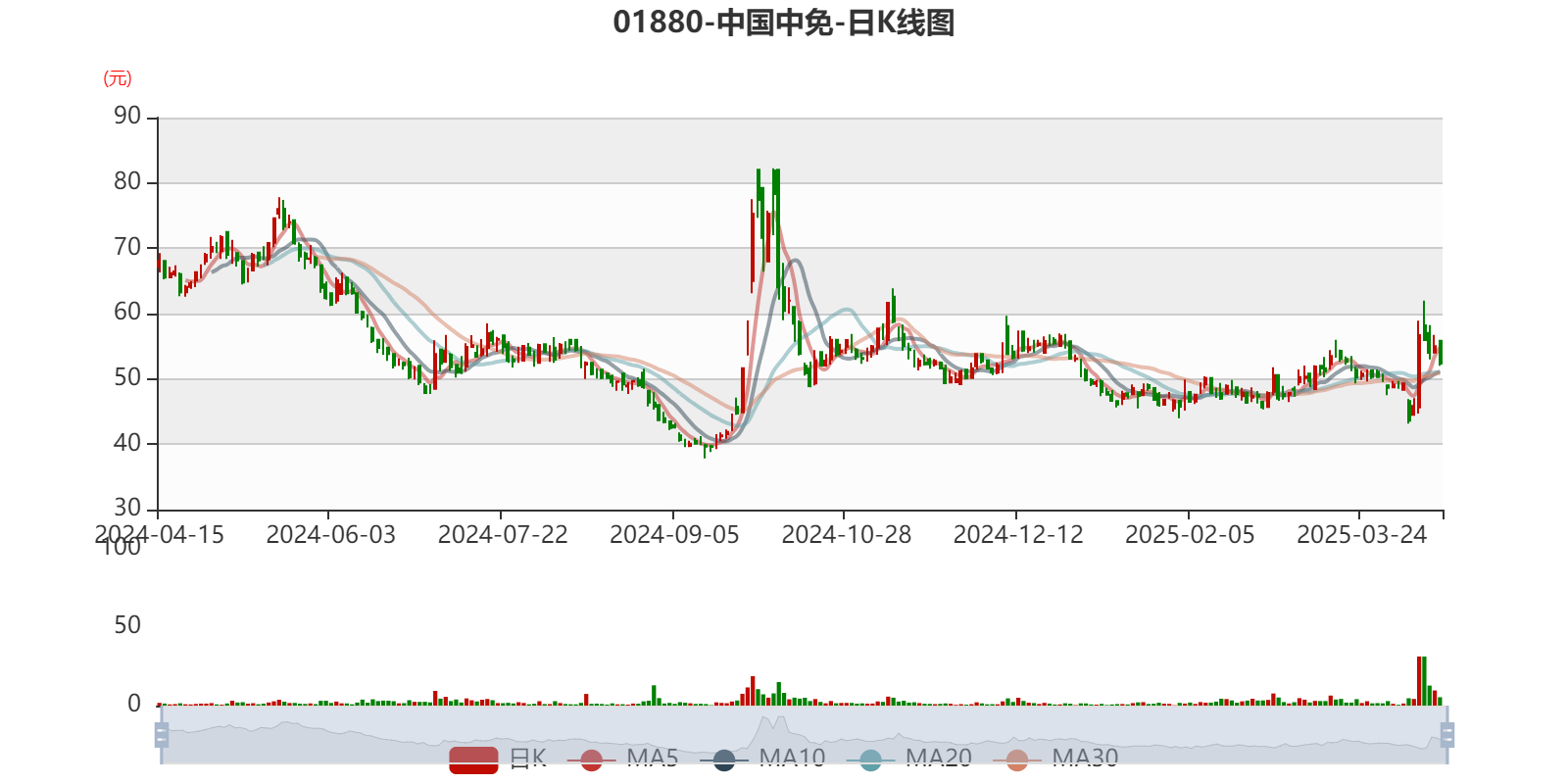Click the left data zoom slider handle
This screenshot has width=1568, height=784.
click(x=162, y=735)
